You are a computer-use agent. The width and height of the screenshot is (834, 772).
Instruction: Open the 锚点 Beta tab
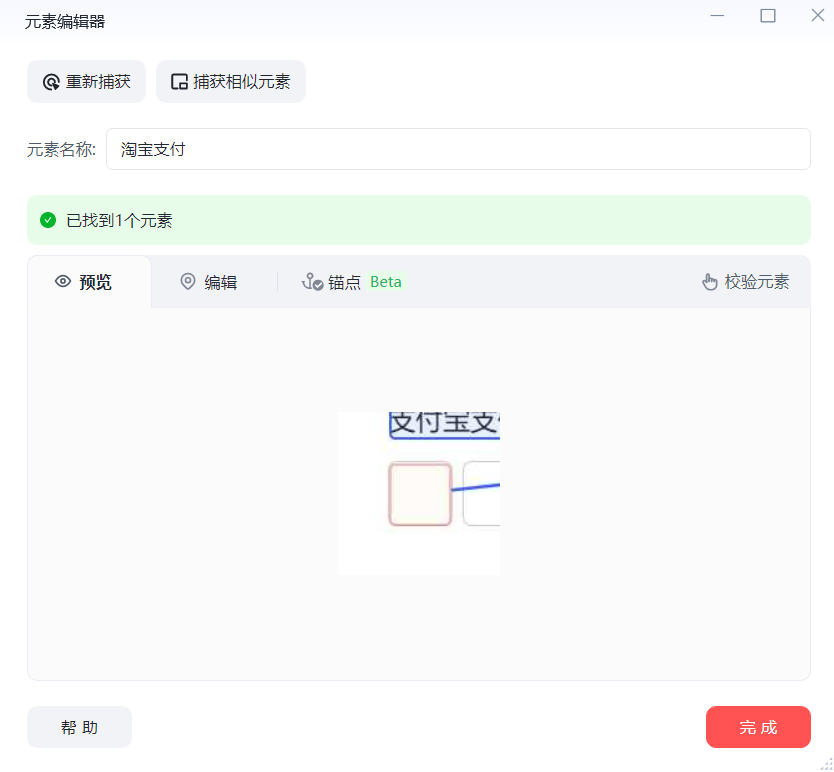354,282
